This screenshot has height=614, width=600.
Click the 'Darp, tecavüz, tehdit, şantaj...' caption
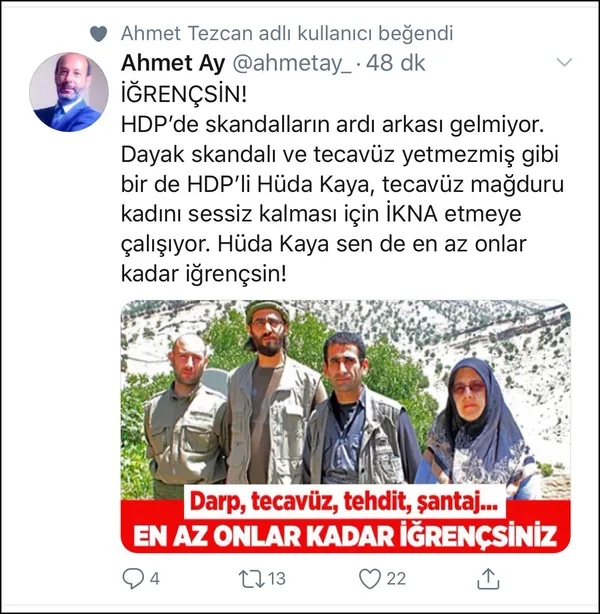click(344, 502)
